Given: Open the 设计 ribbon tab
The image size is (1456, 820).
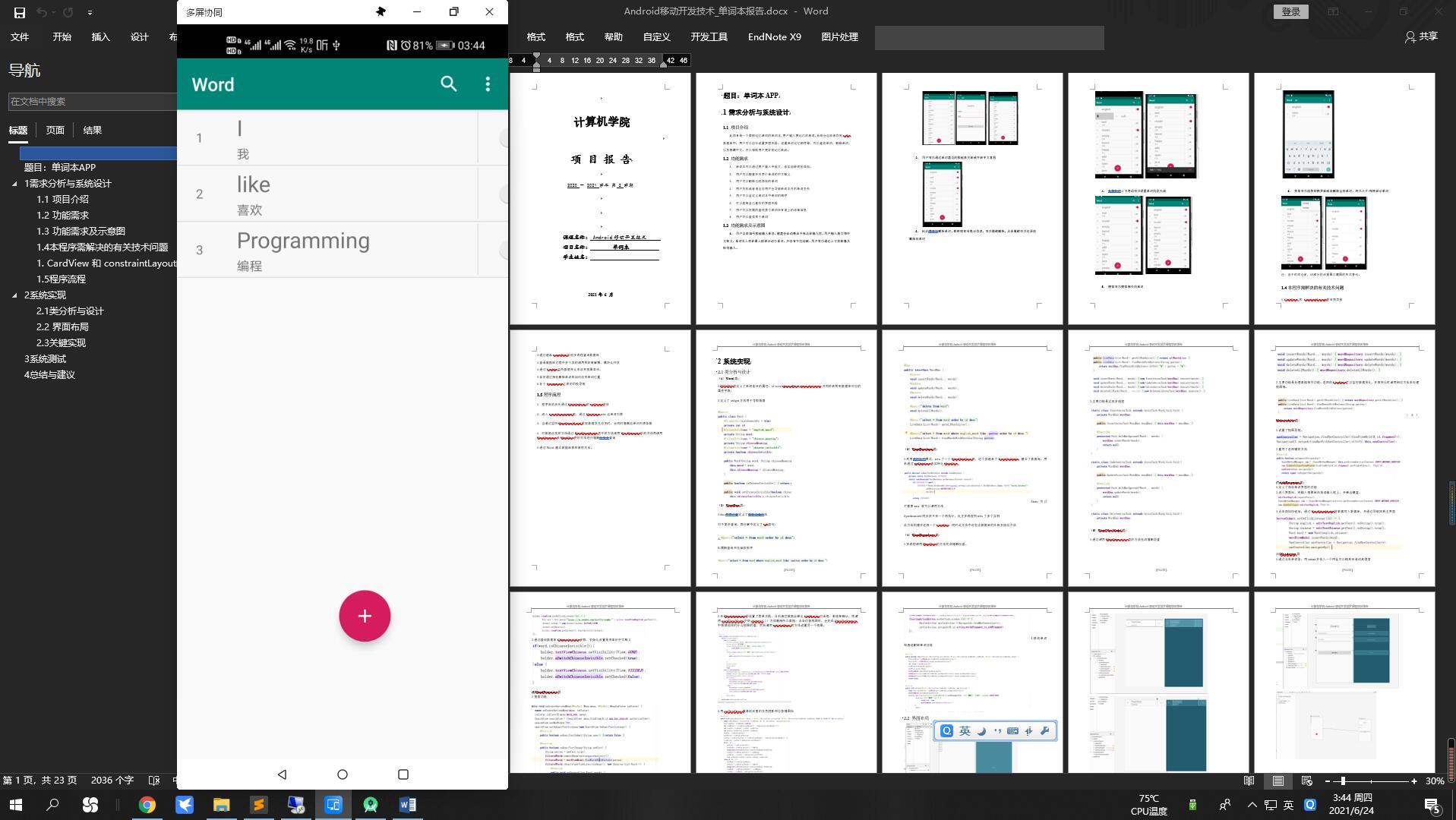Looking at the screenshot, I should pyautogui.click(x=140, y=36).
